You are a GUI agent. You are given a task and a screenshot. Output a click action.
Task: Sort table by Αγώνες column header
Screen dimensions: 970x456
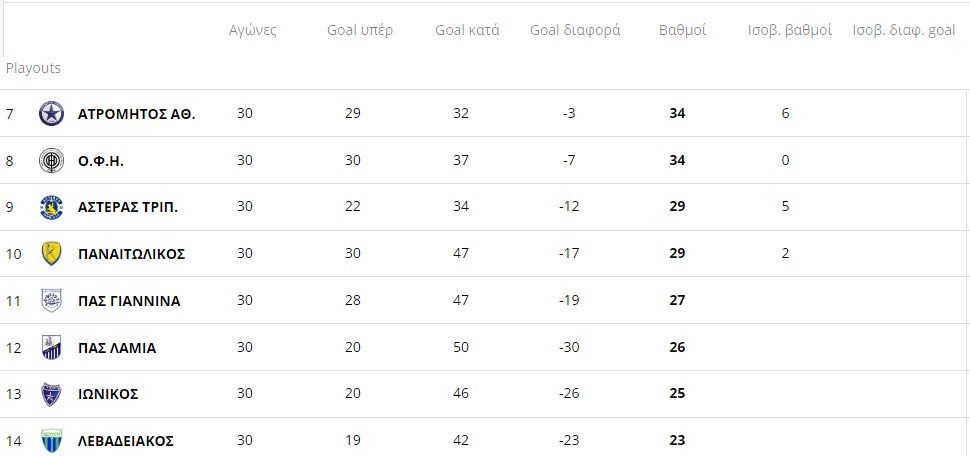[x=252, y=30]
